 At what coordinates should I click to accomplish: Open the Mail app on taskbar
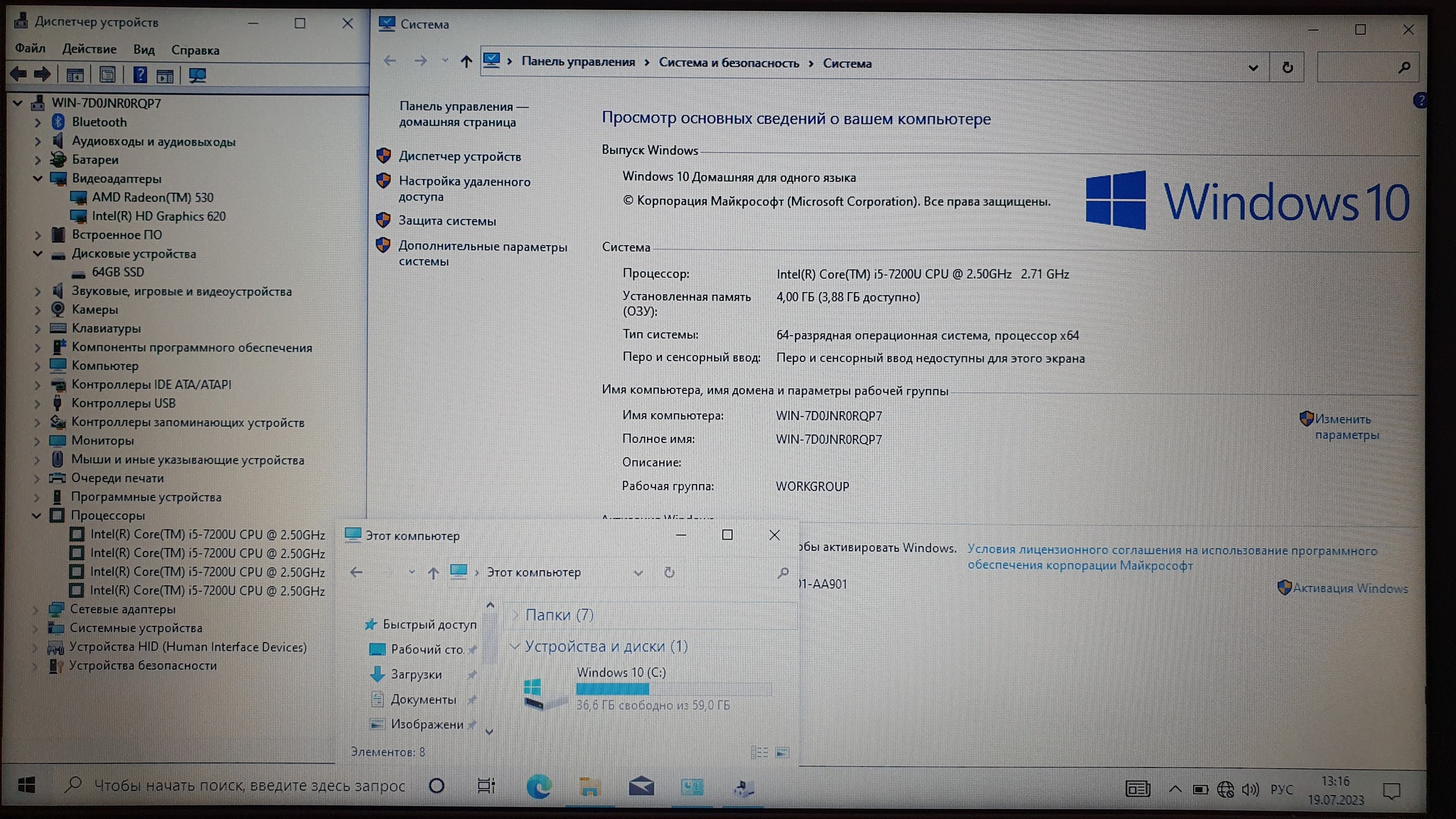pos(641,786)
